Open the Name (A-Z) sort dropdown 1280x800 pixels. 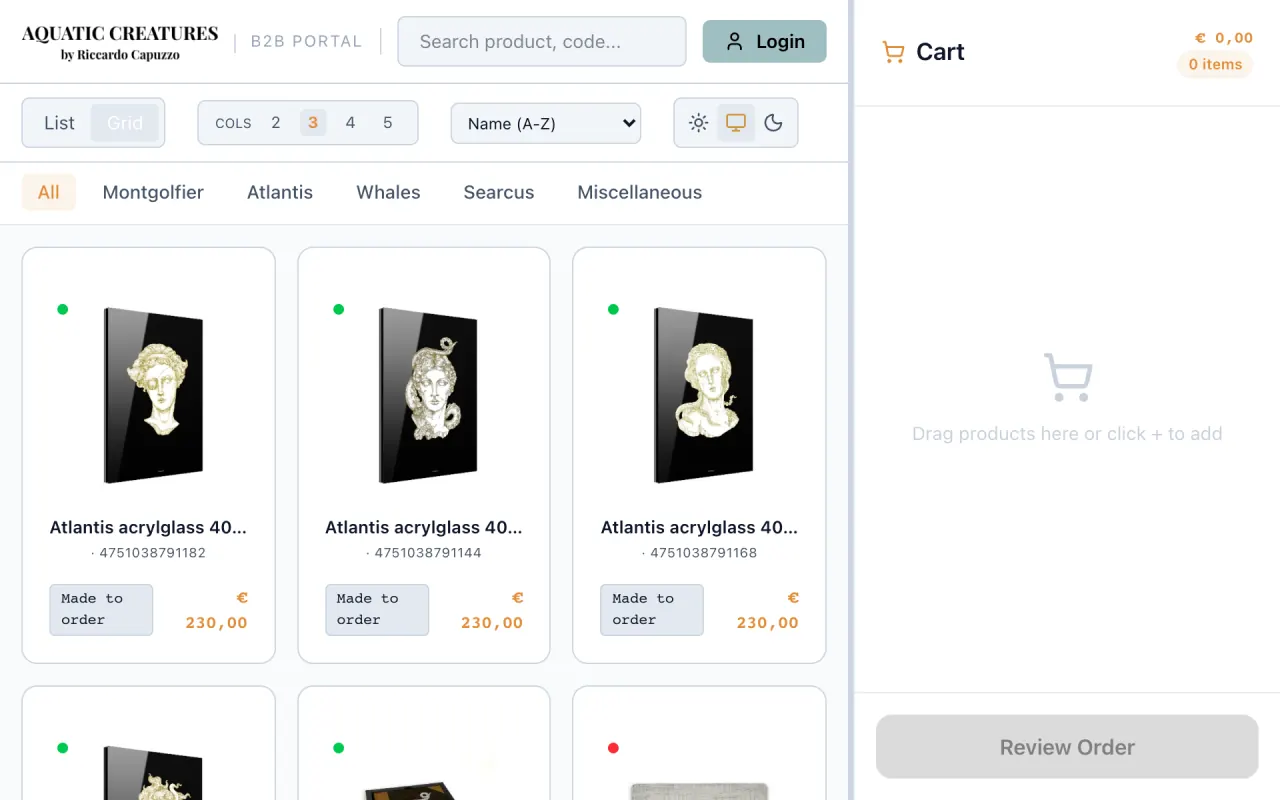pos(546,123)
